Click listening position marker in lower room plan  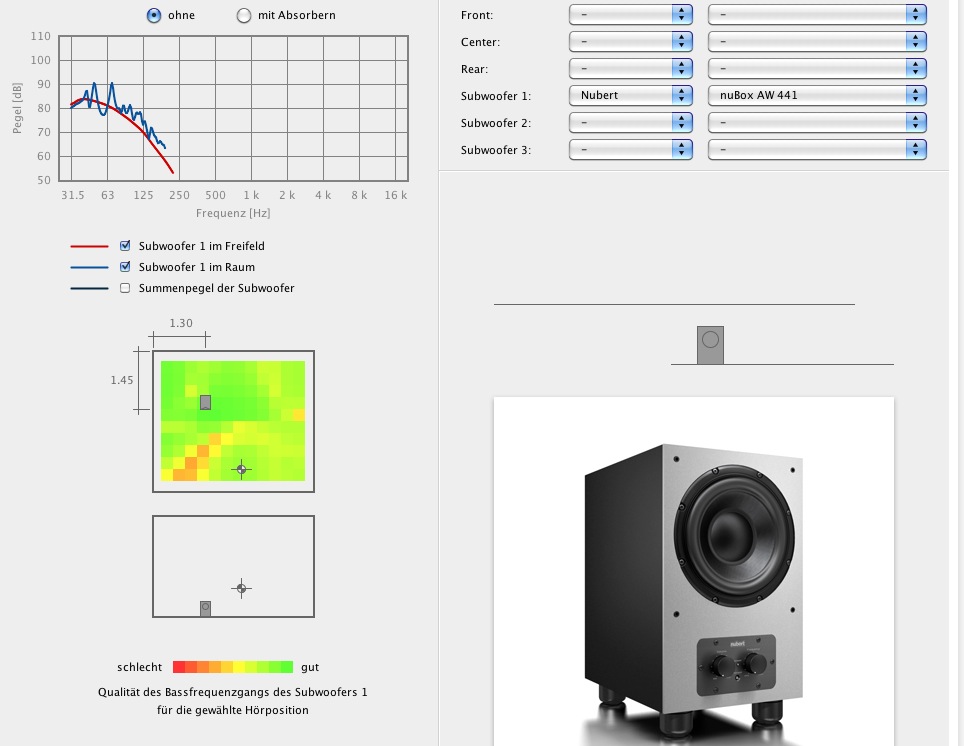[x=241, y=588]
